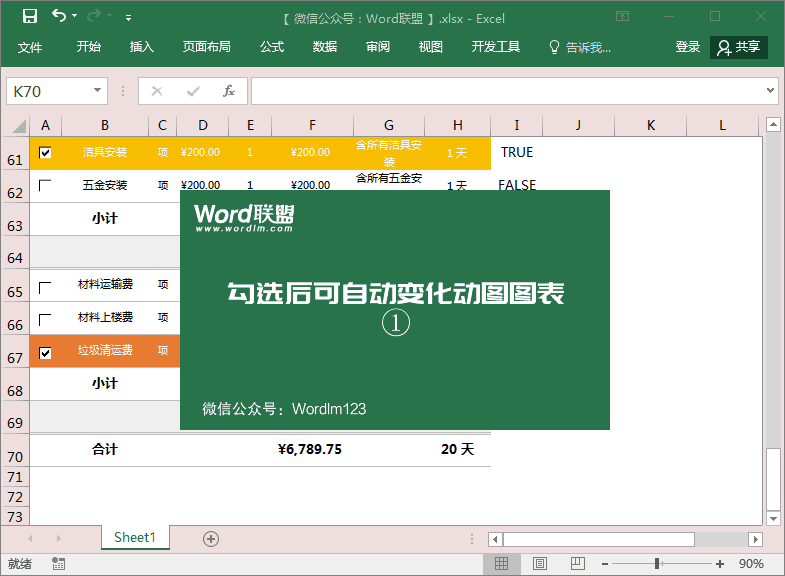Viewport: 785px width, 576px height.
Task: Click vertical scrollbar up arrow
Action: [773, 124]
